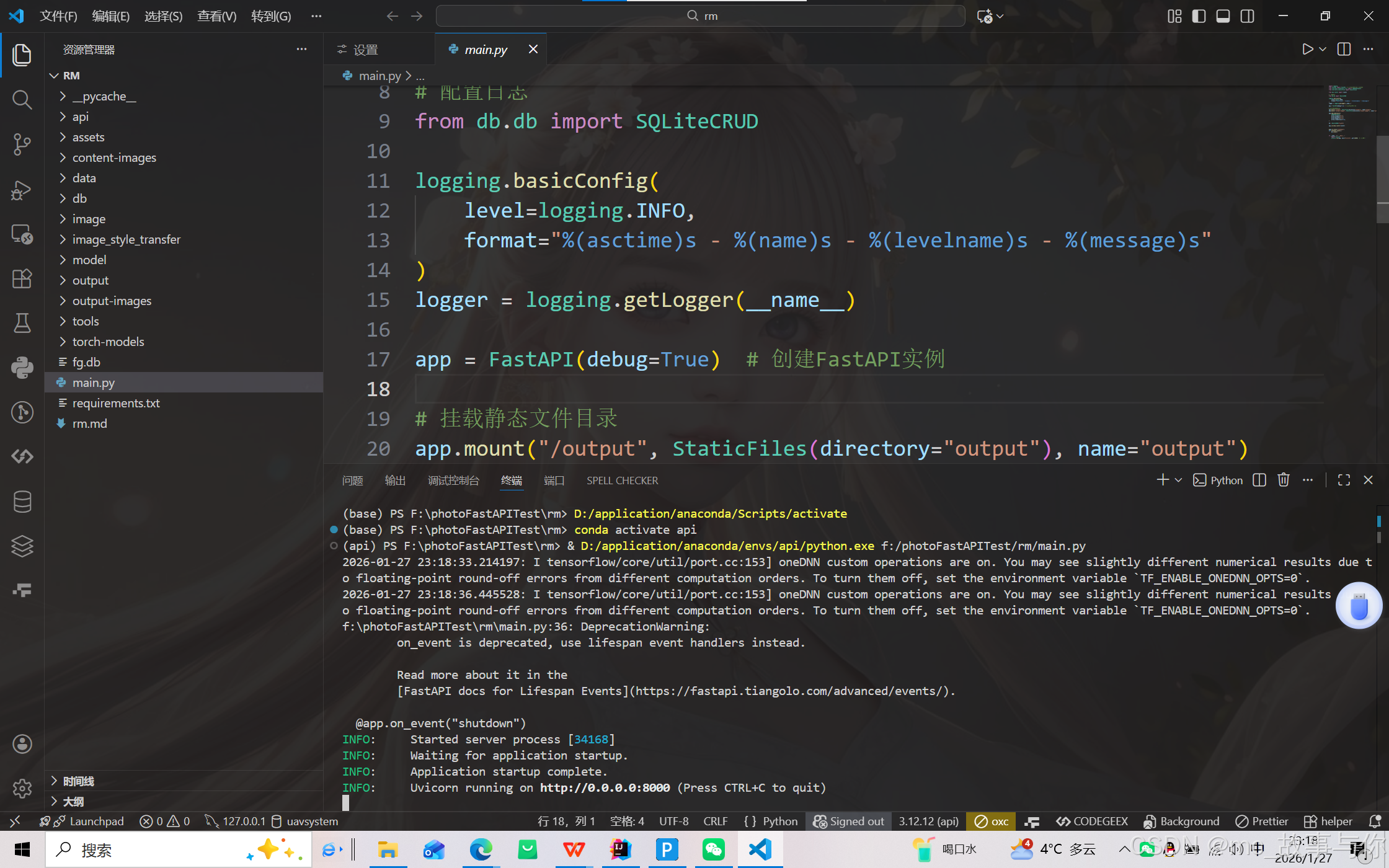The width and height of the screenshot is (1389, 868).
Task: Toggle maximized terminal panel size
Action: [x=1344, y=480]
